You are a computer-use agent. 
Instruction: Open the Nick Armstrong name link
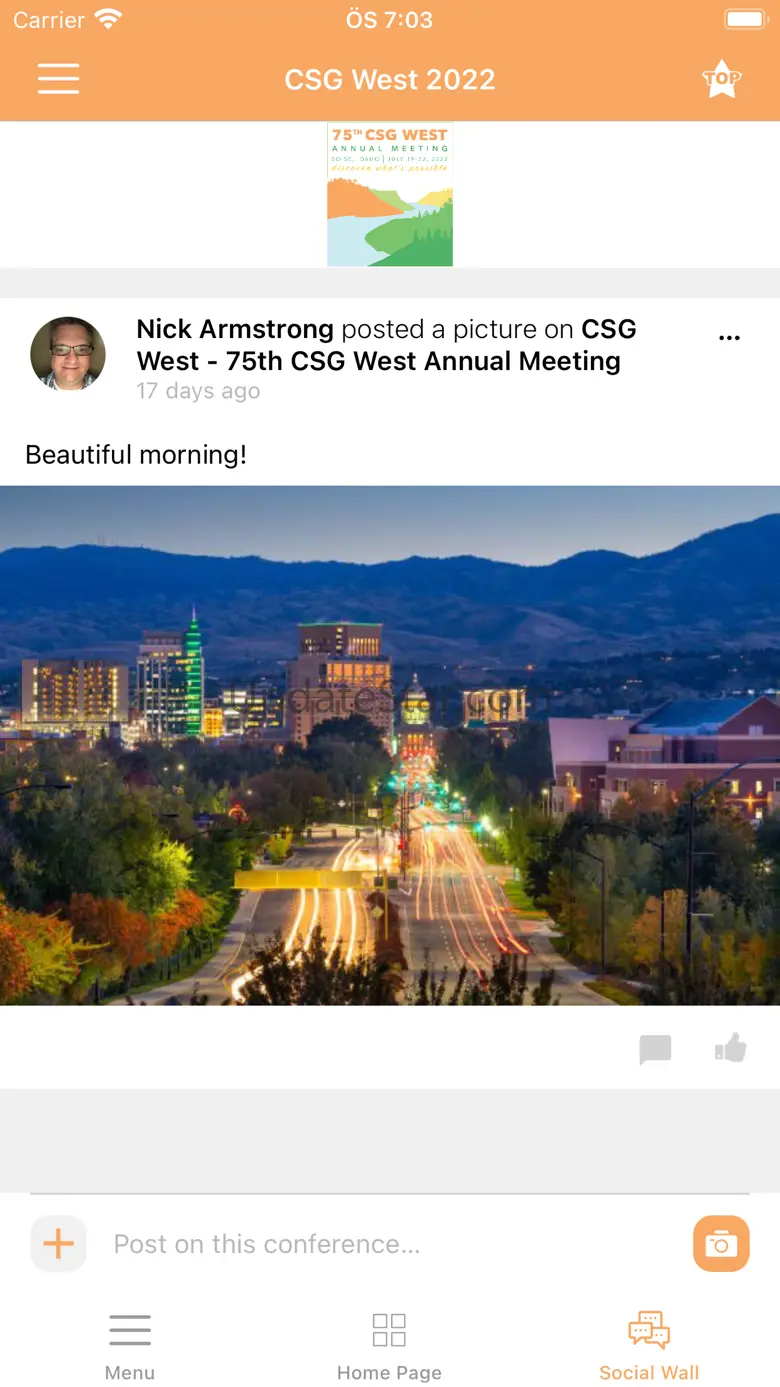pyautogui.click(x=235, y=329)
